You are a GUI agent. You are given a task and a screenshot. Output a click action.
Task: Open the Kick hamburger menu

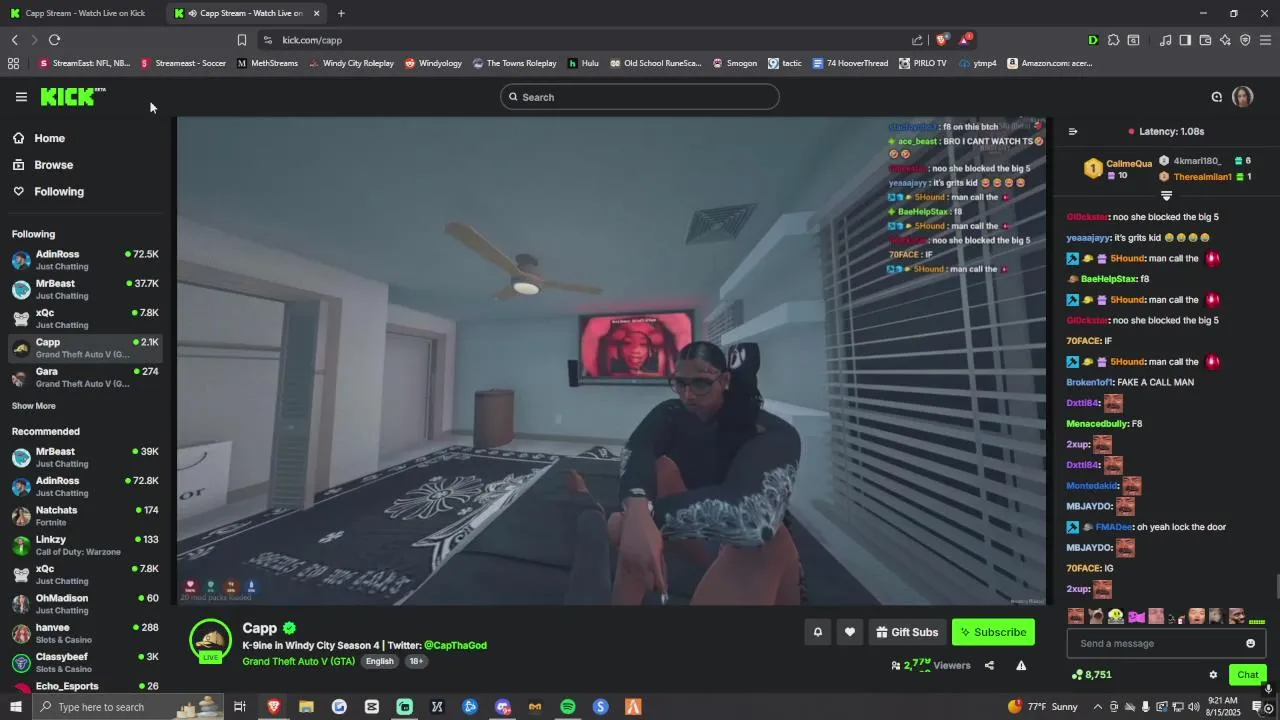[x=21, y=97]
